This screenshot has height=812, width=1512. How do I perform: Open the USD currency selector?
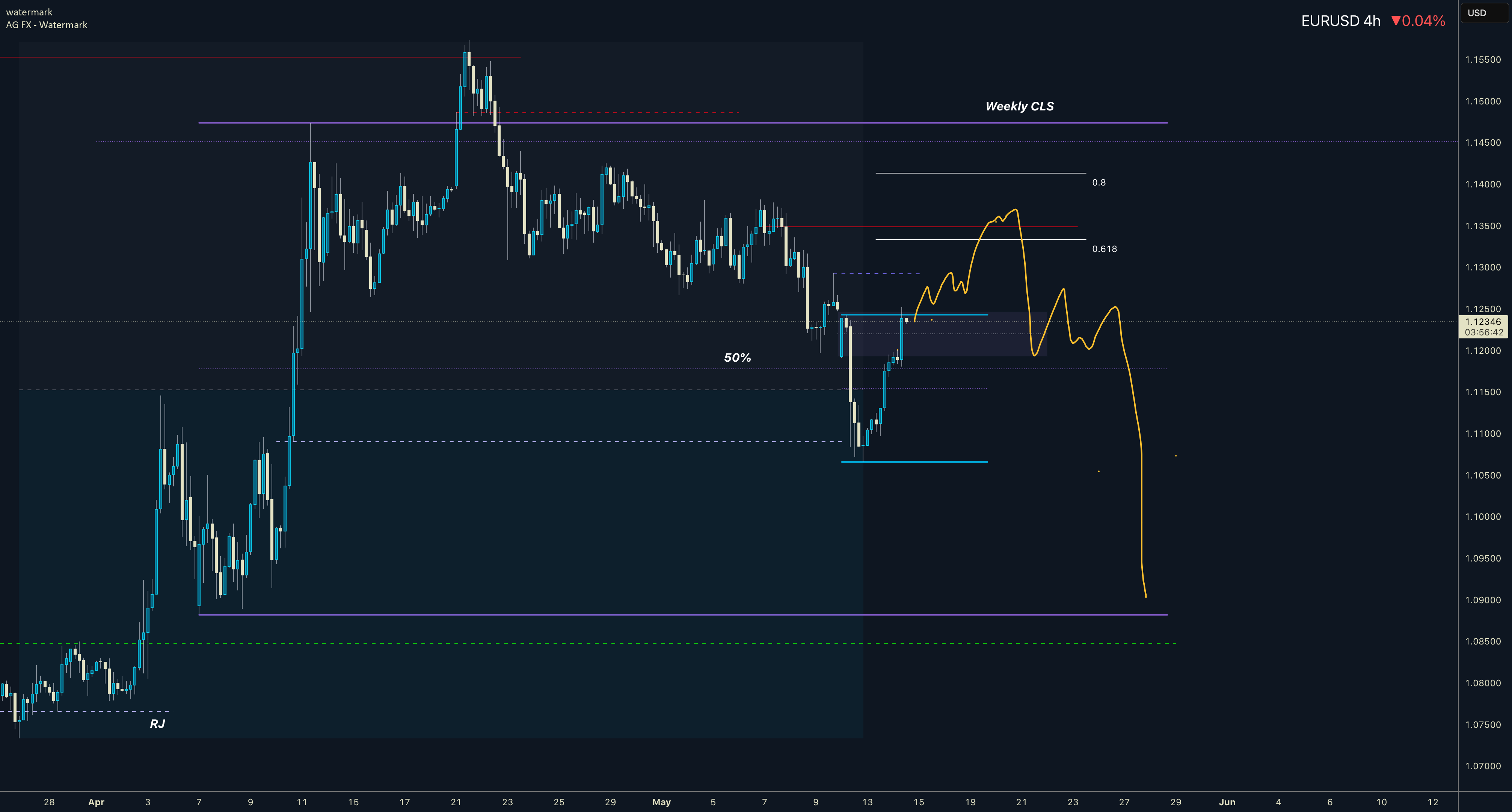(1485, 13)
